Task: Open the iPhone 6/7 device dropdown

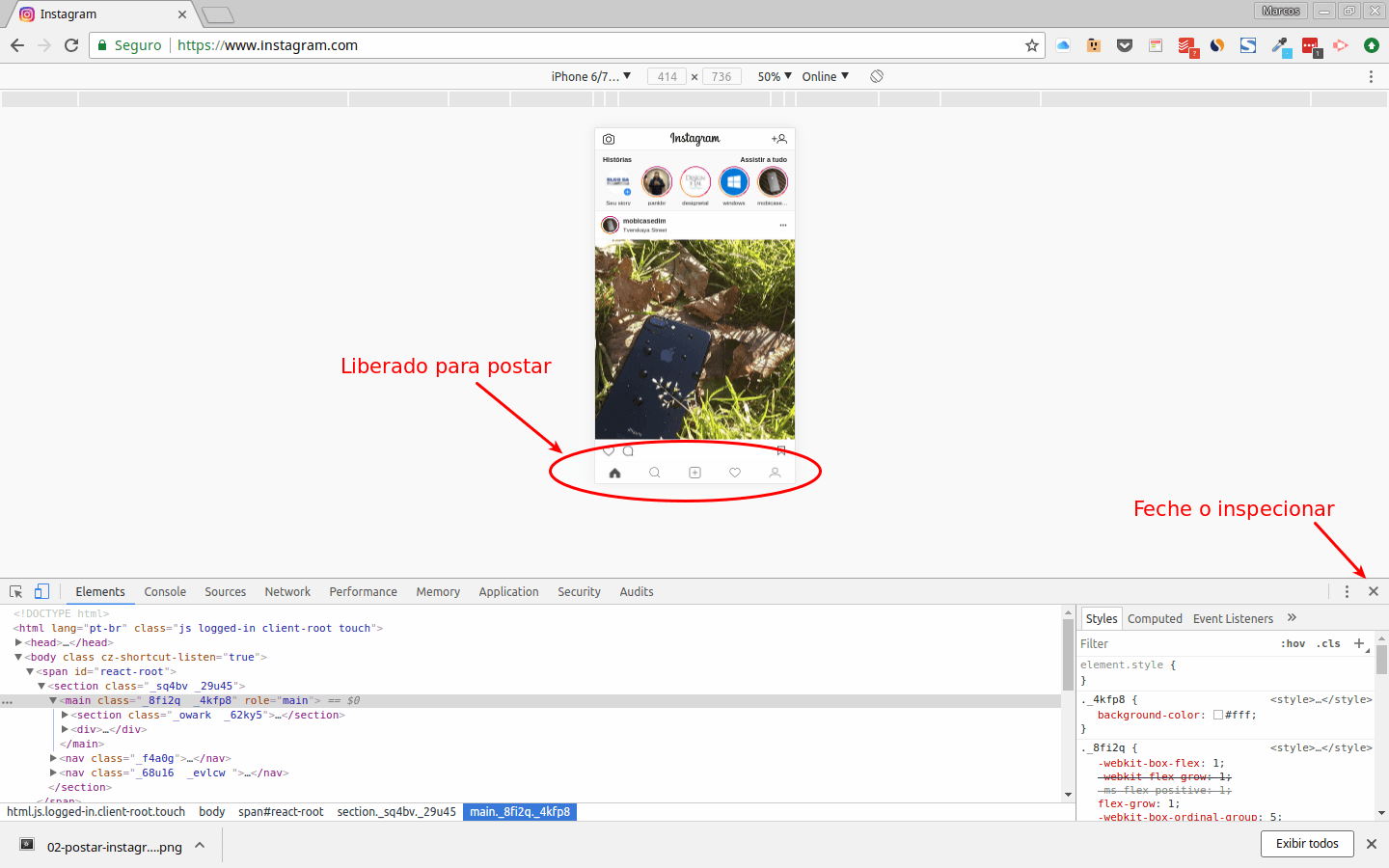Action: click(x=590, y=76)
